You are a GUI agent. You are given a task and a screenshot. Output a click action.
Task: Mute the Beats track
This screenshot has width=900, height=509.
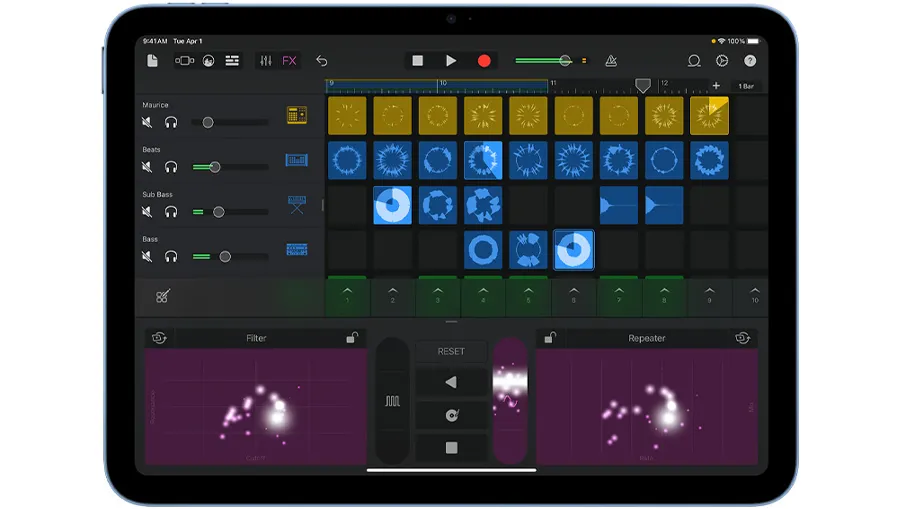pyautogui.click(x=147, y=167)
